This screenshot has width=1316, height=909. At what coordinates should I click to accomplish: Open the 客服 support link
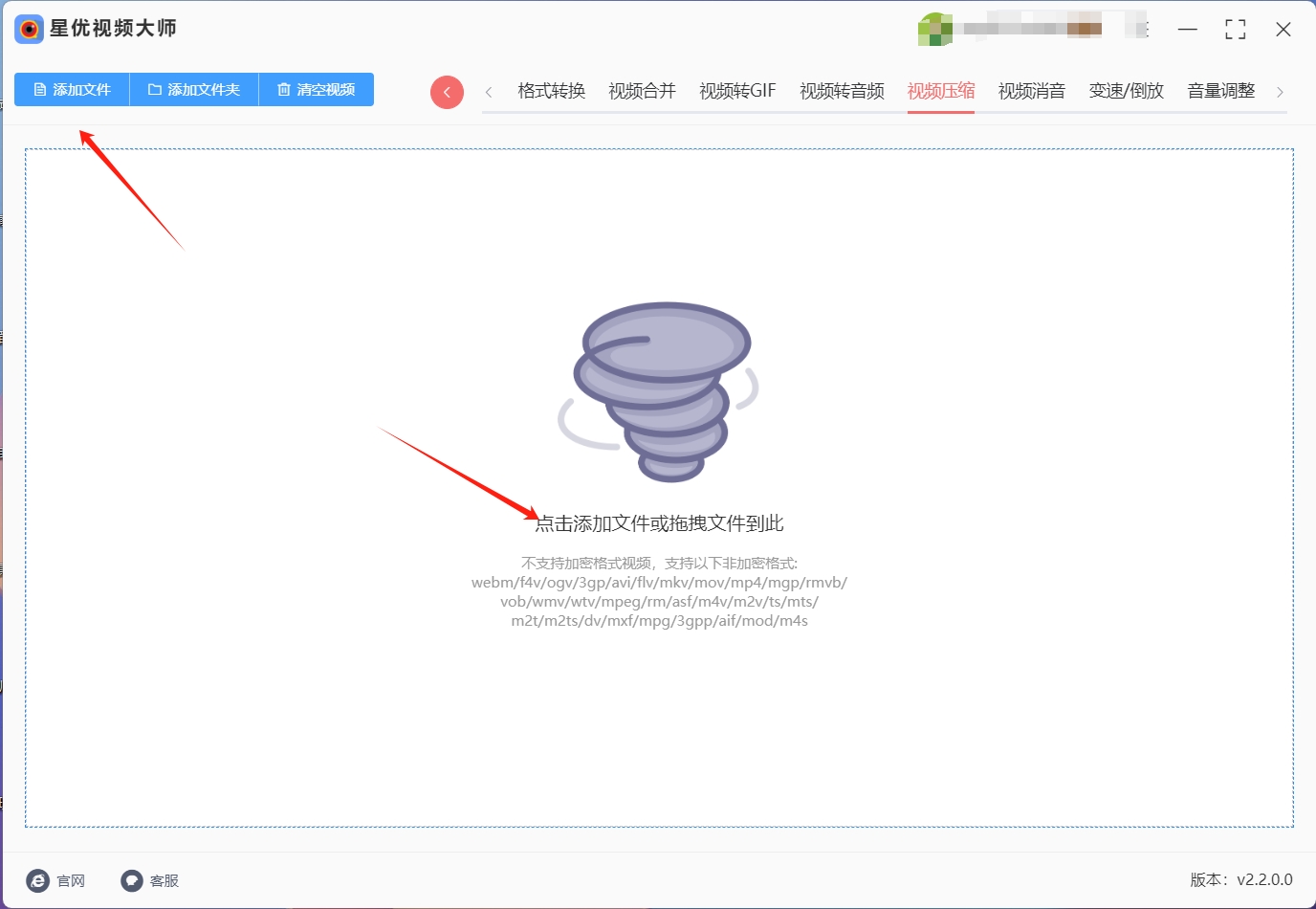point(150,880)
